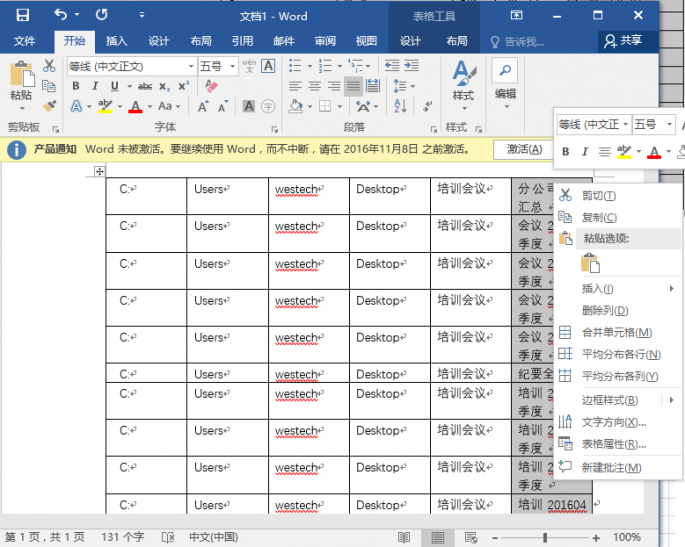Screen dimensions: 685x547
Task: Expand the borders dropdown arrow
Action: (x=340, y=106)
